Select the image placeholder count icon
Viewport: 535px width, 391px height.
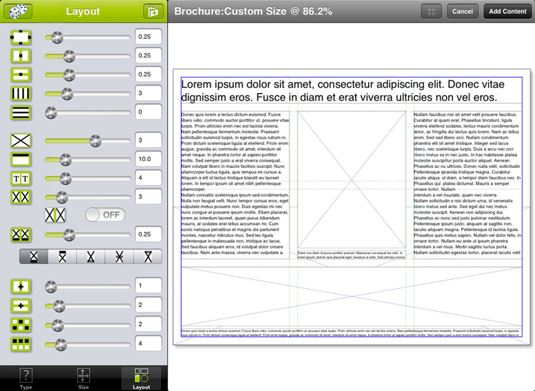(x=21, y=141)
